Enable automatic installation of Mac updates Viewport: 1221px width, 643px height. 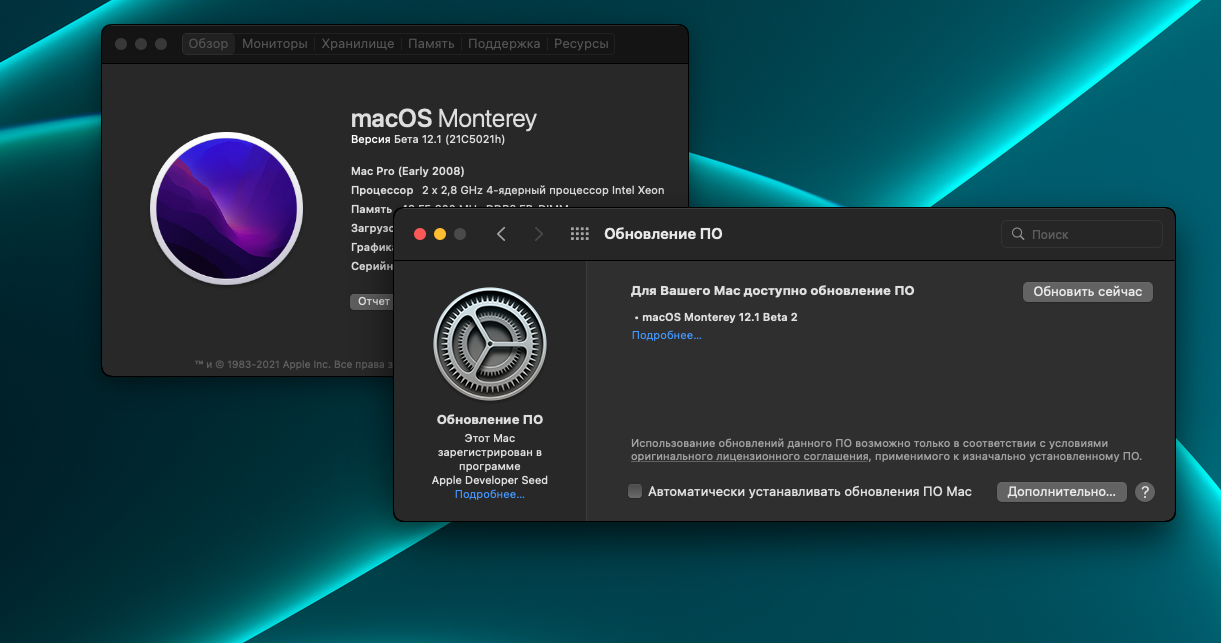click(635, 491)
